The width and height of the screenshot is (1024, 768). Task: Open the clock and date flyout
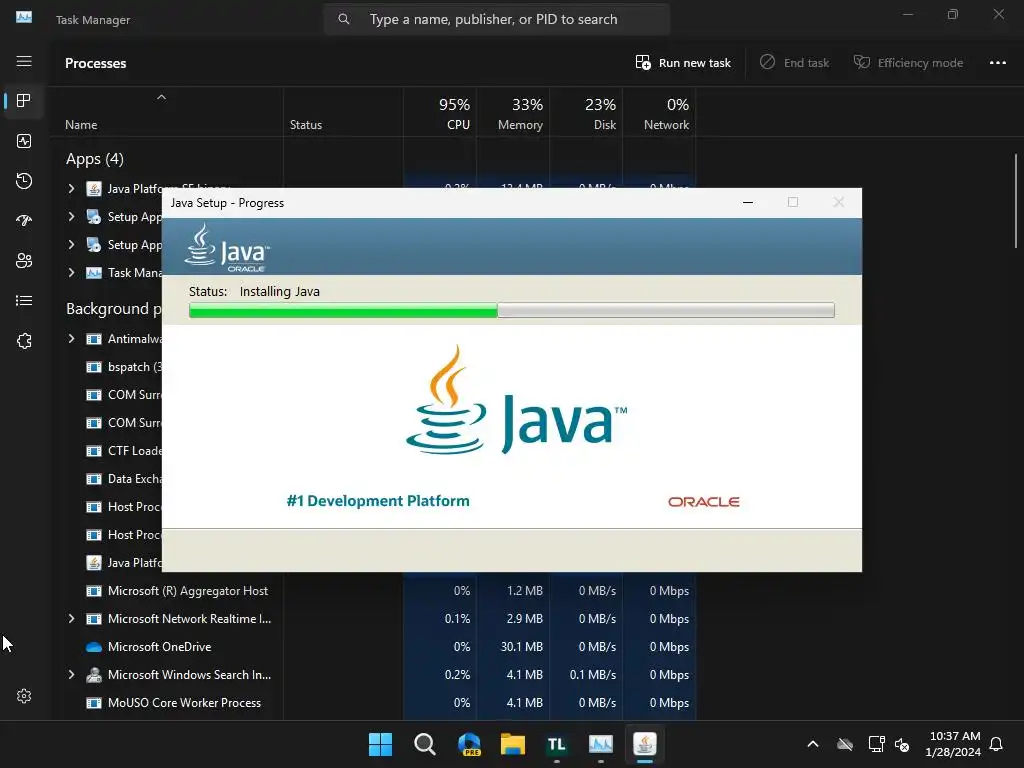(953, 744)
